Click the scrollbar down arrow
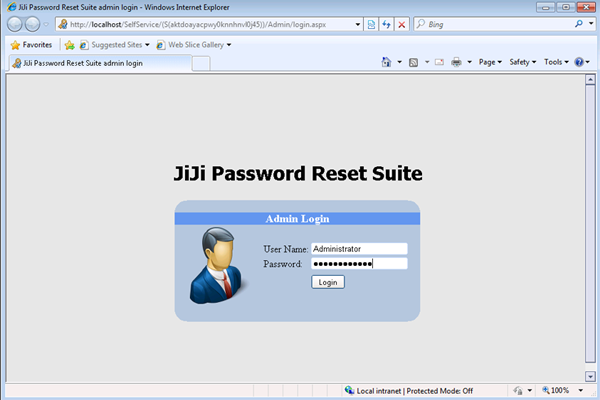 (x=590, y=376)
